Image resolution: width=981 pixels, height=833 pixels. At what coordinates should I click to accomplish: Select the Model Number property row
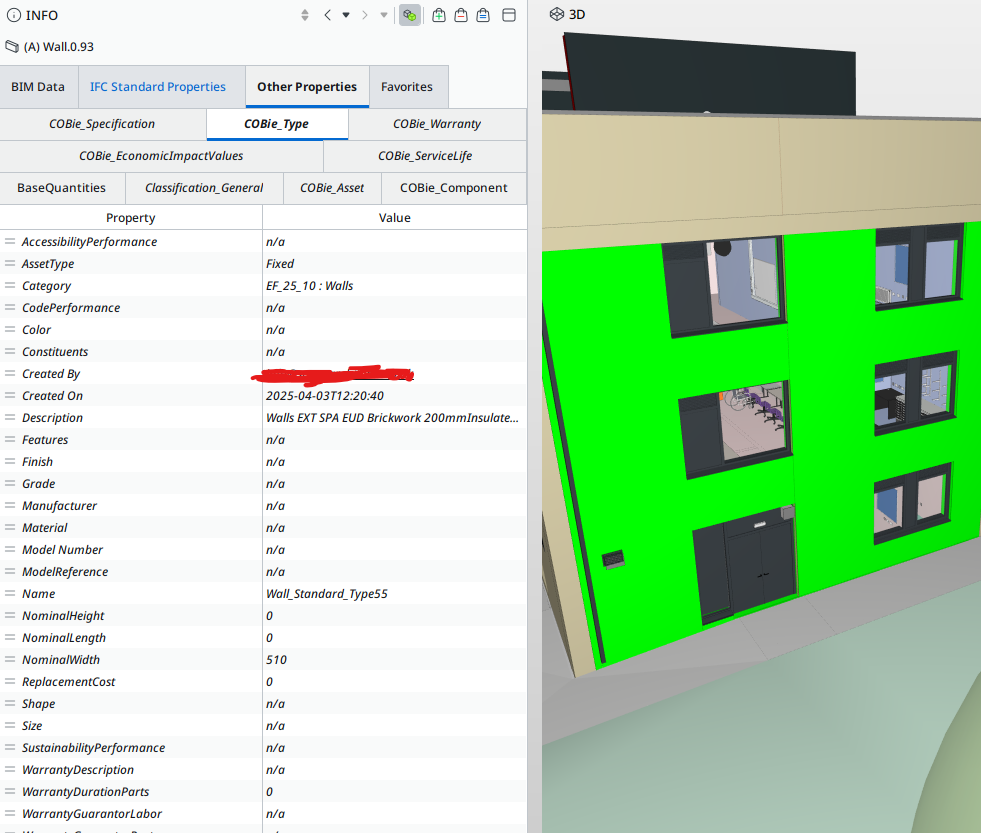263,549
